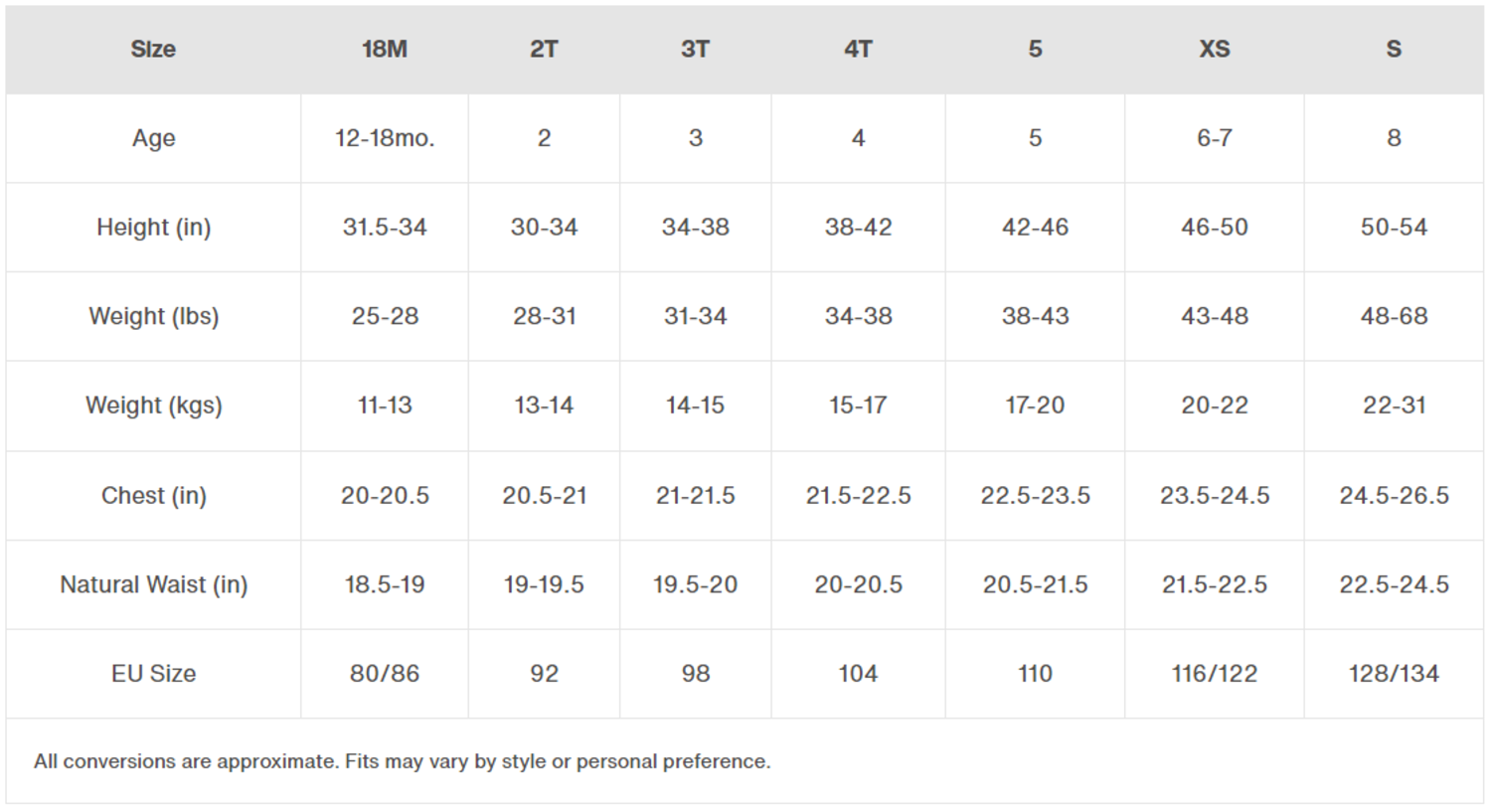
Task: Click the EU Size row label
Action: pyautogui.click(x=153, y=674)
